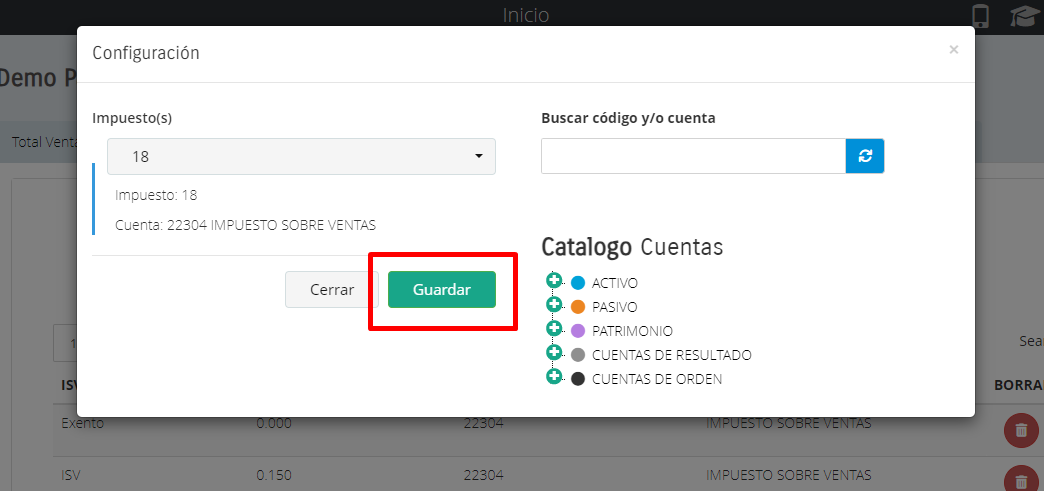Click the orange PASIVO color dot
Viewport: 1044px width, 491px height.
tap(578, 307)
